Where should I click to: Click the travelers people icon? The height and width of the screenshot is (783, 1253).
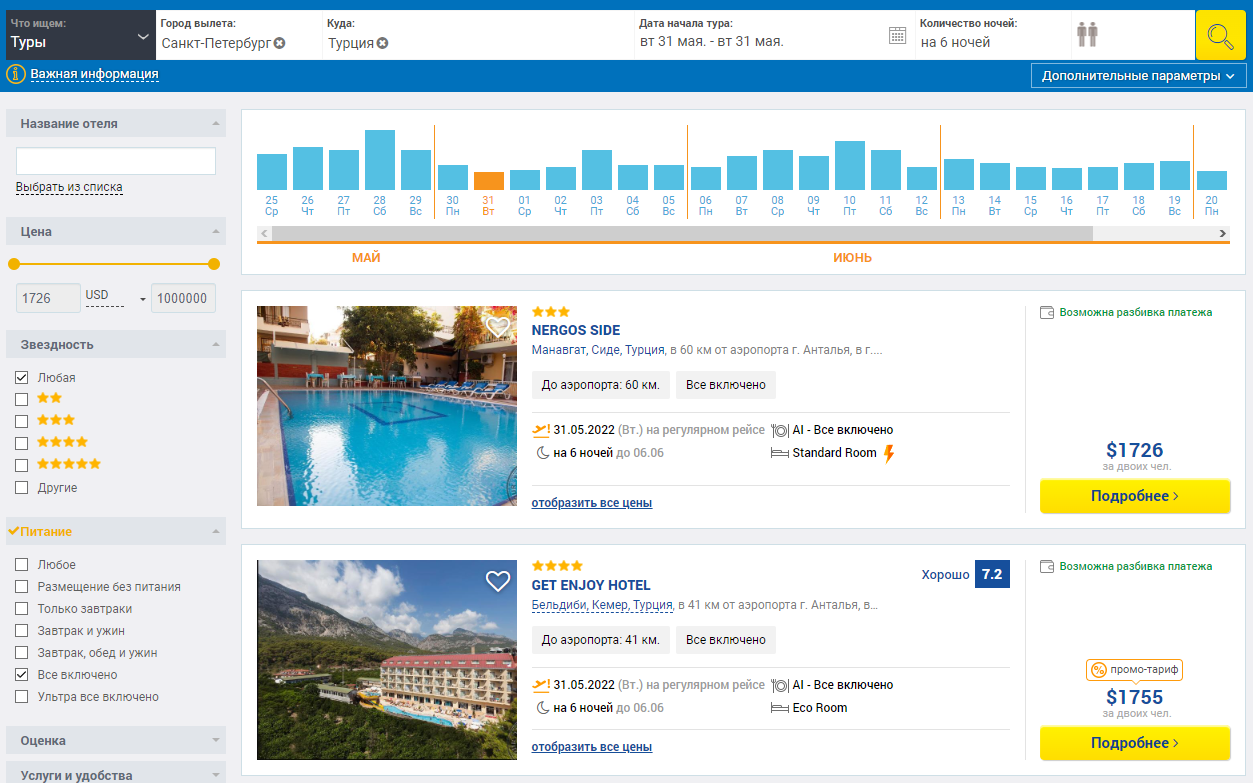pyautogui.click(x=1087, y=35)
